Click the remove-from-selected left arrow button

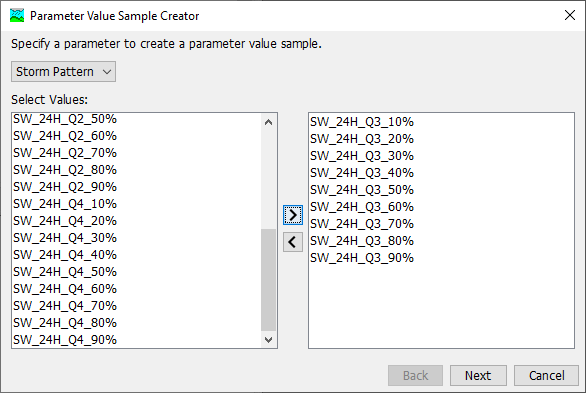tap(293, 242)
